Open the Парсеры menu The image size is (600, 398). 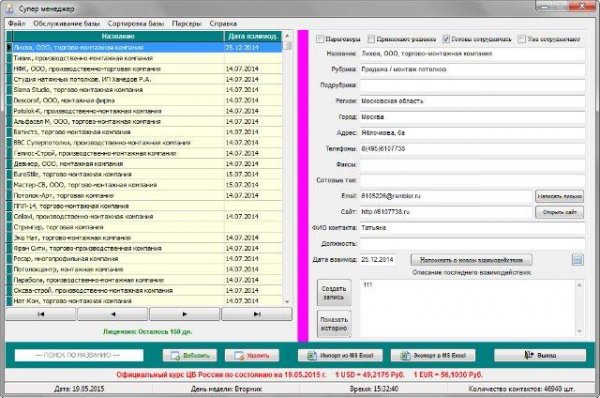point(186,23)
